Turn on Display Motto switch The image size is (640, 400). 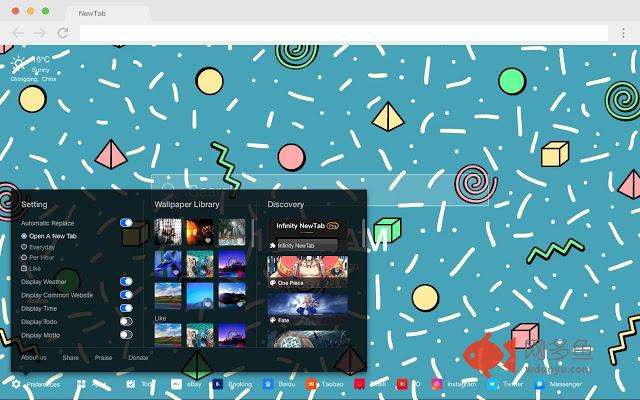pyautogui.click(x=126, y=335)
